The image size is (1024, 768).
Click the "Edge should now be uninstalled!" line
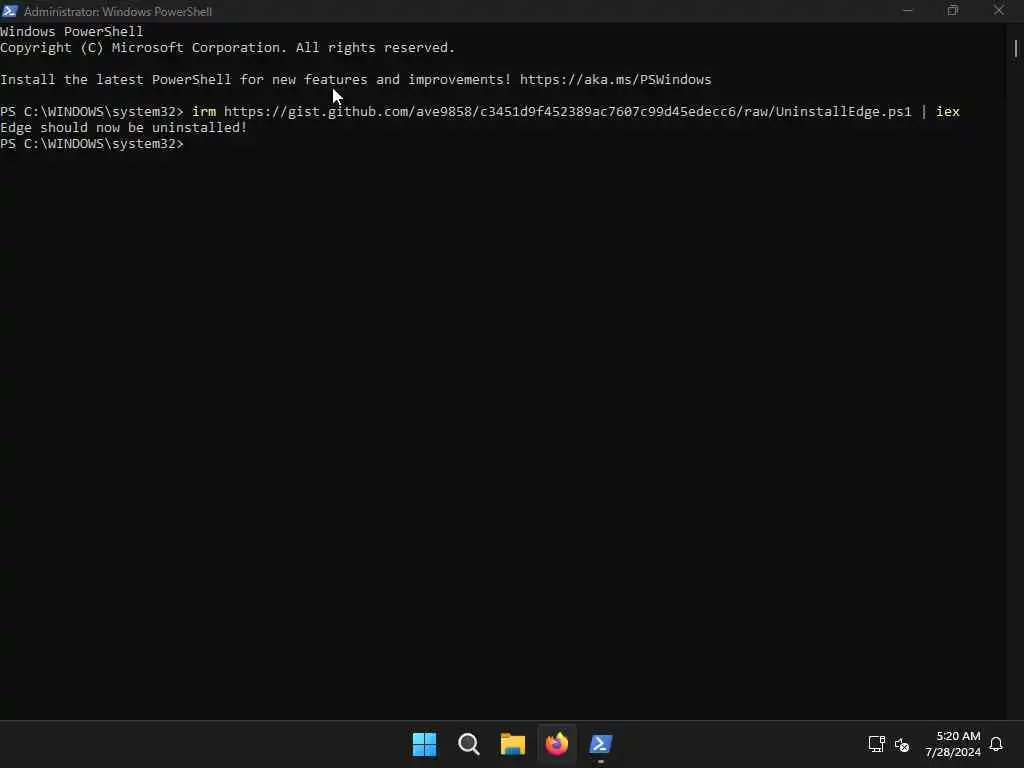click(124, 127)
